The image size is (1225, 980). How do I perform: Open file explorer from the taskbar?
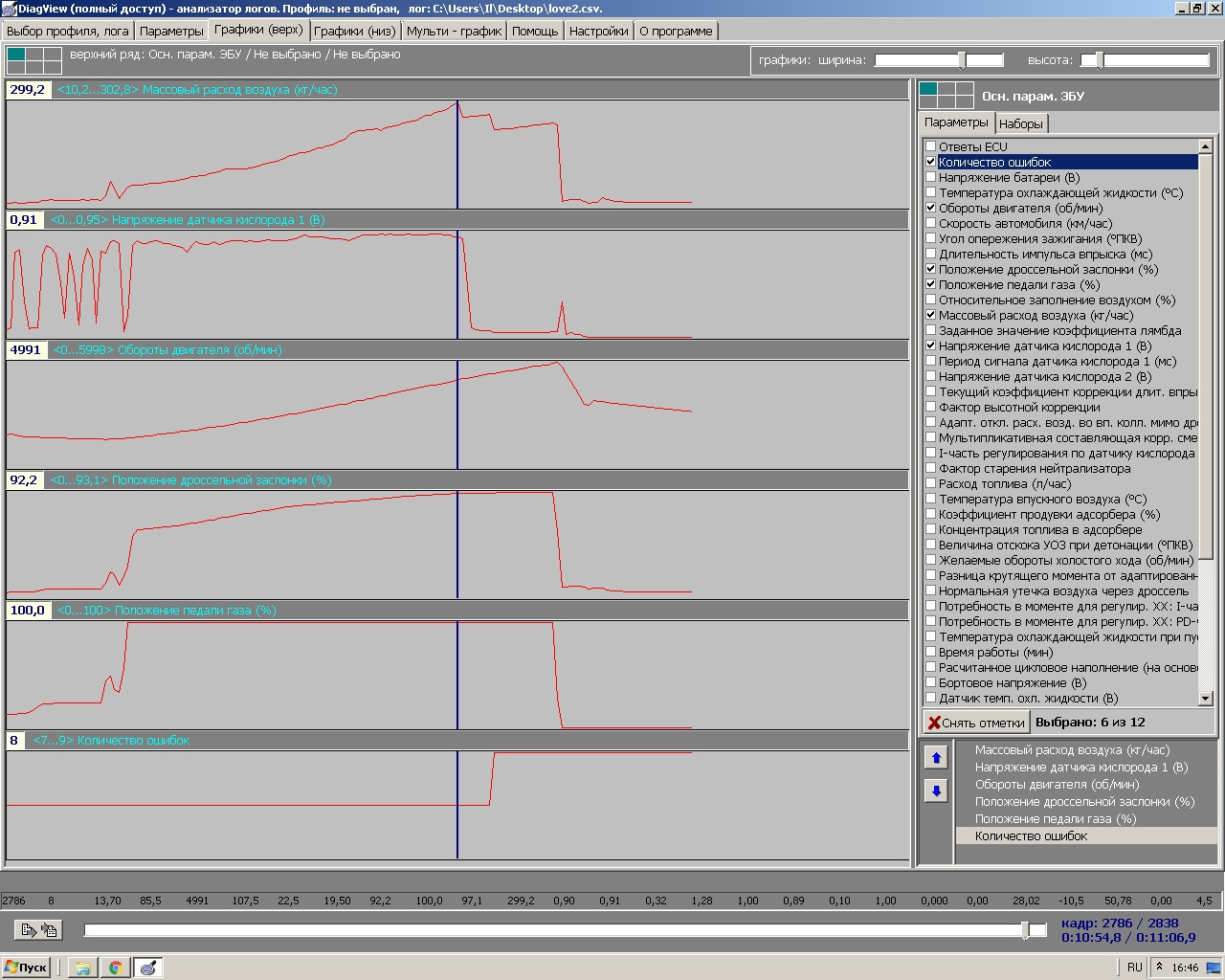[x=83, y=968]
